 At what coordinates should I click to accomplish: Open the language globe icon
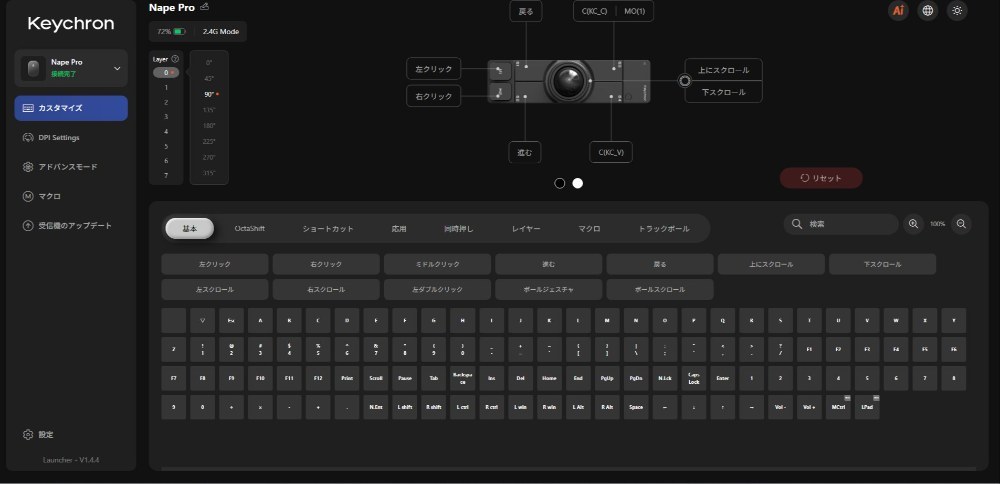927,10
